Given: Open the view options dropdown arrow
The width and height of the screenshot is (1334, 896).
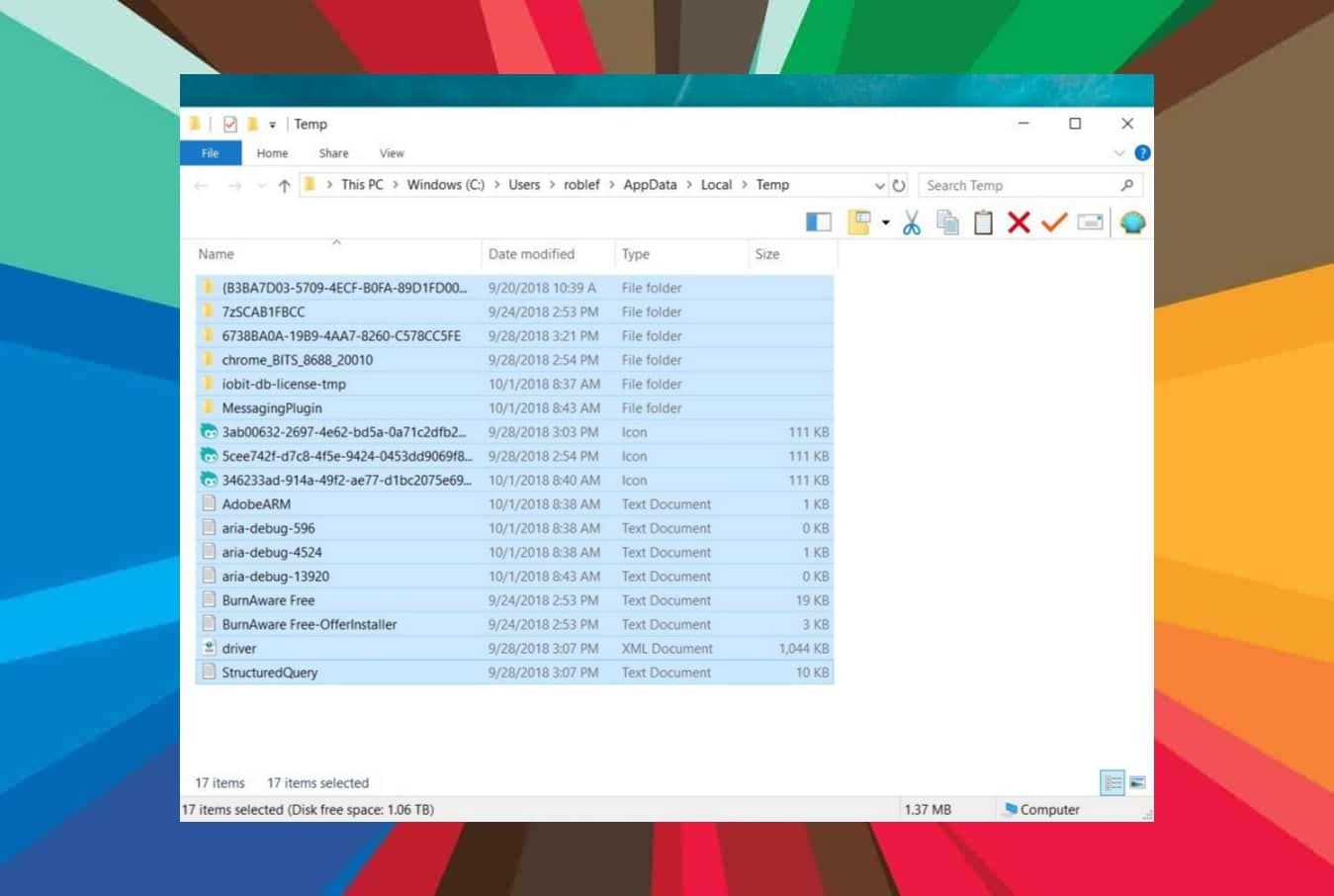Looking at the screenshot, I should (x=885, y=223).
